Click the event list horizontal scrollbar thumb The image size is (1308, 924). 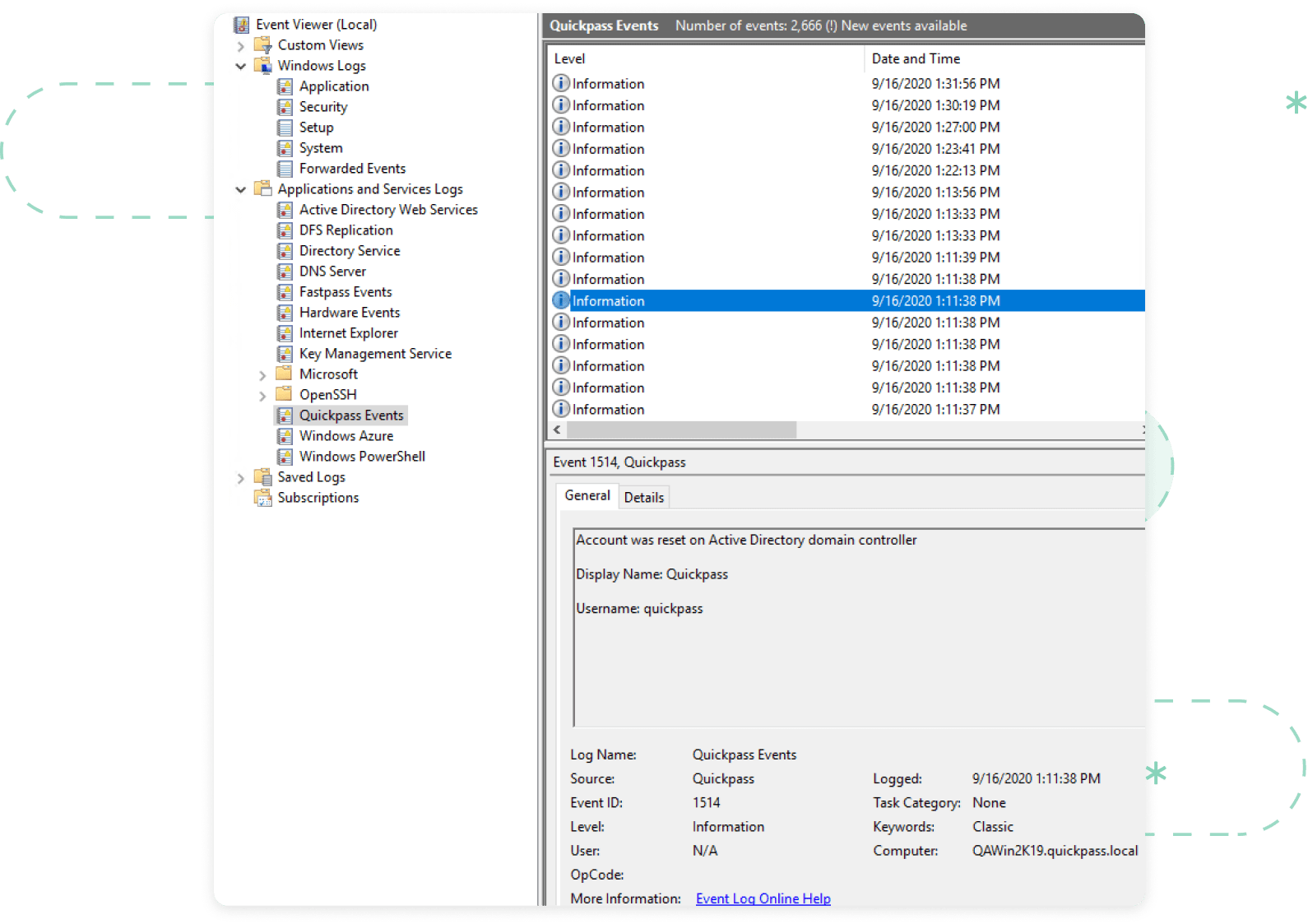pyautogui.click(x=681, y=429)
